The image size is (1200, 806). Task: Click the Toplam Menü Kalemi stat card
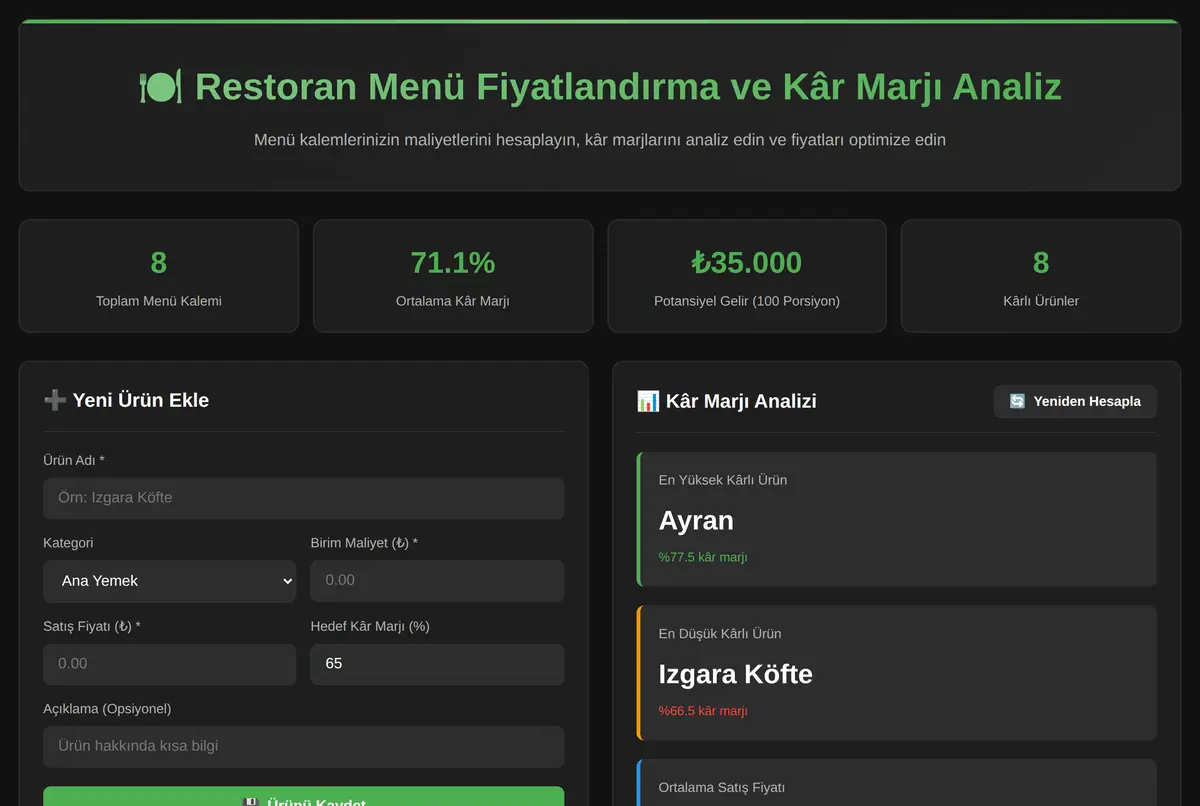click(159, 276)
